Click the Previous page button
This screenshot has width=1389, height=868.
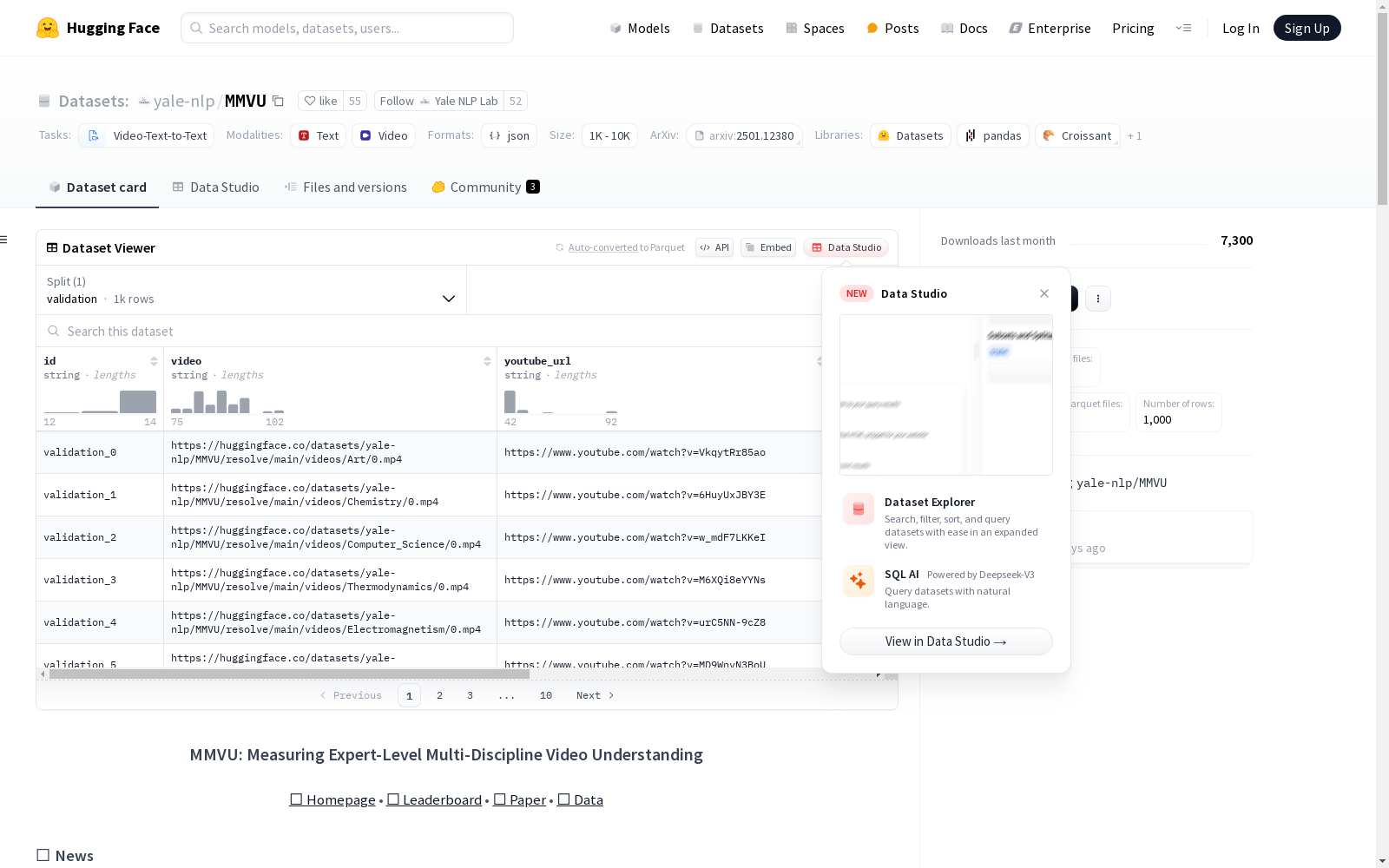click(x=351, y=695)
